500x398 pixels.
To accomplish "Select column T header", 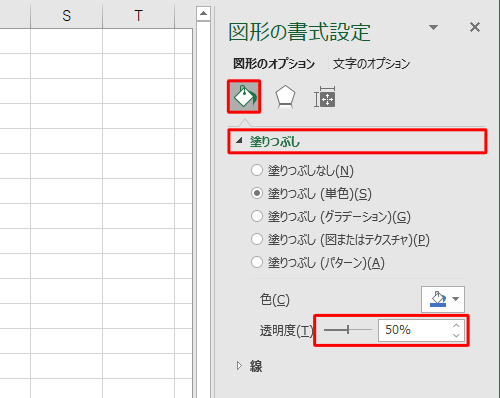I will tap(138, 15).
